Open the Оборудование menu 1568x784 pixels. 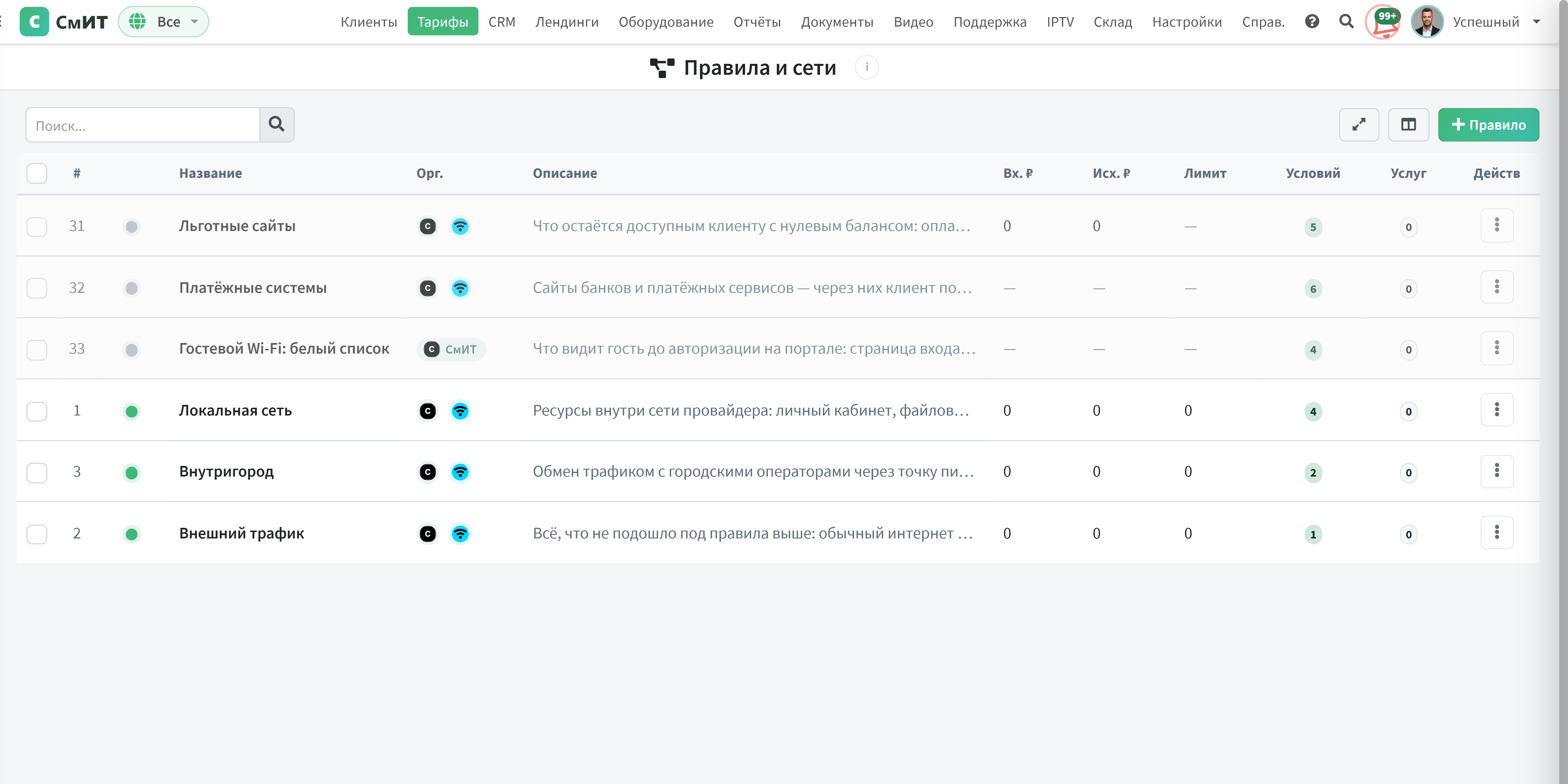(666, 22)
